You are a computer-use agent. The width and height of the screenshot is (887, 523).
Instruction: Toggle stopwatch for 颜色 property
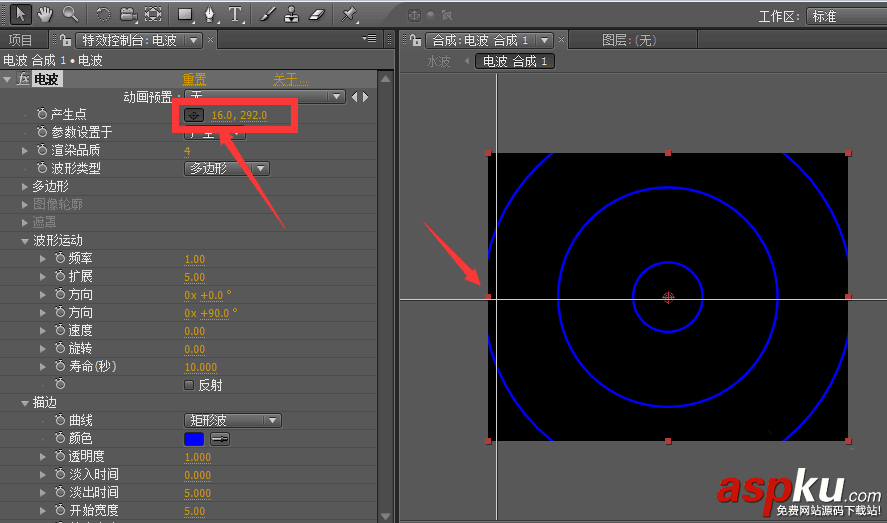[60, 438]
